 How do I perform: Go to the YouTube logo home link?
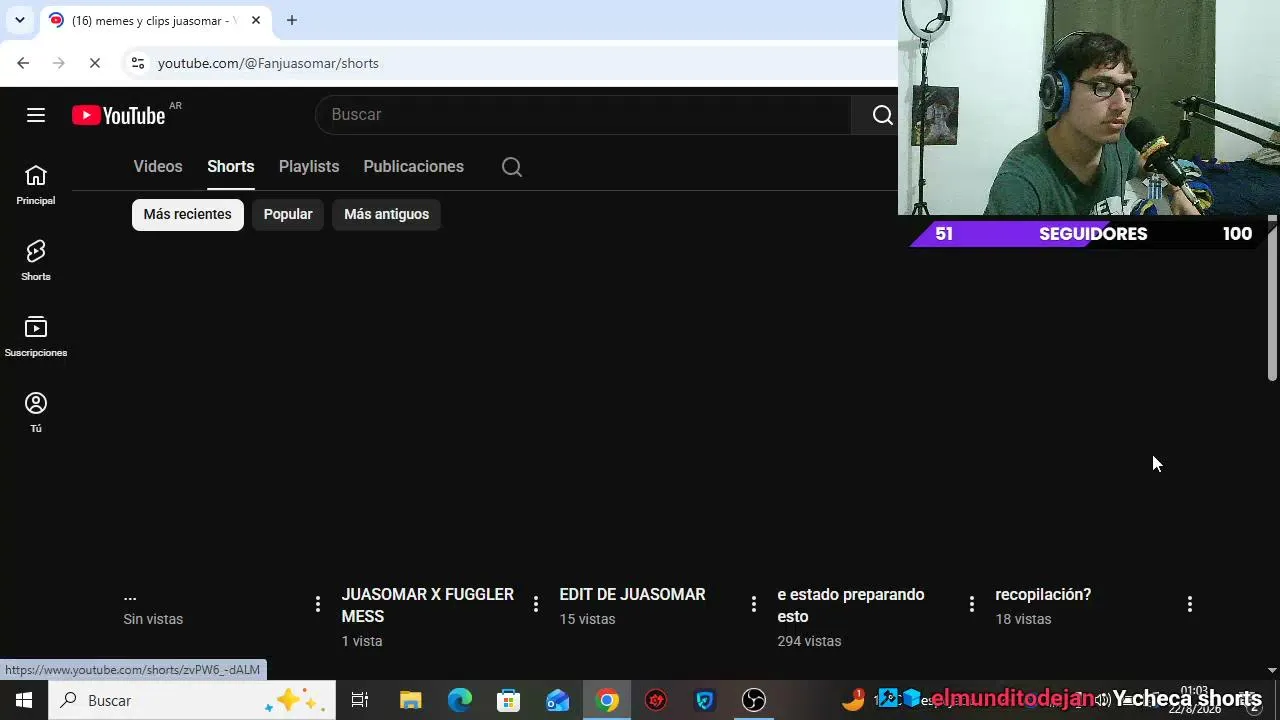(119, 115)
